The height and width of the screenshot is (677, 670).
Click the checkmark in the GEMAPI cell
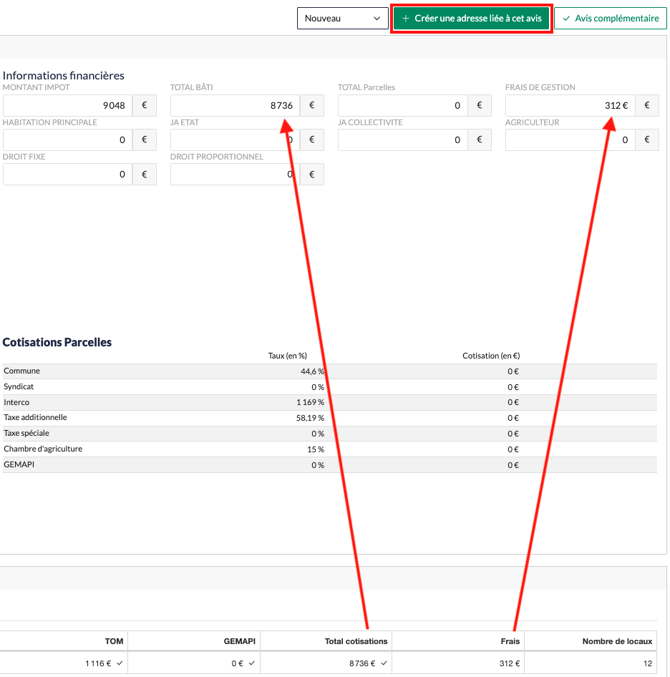[252, 663]
